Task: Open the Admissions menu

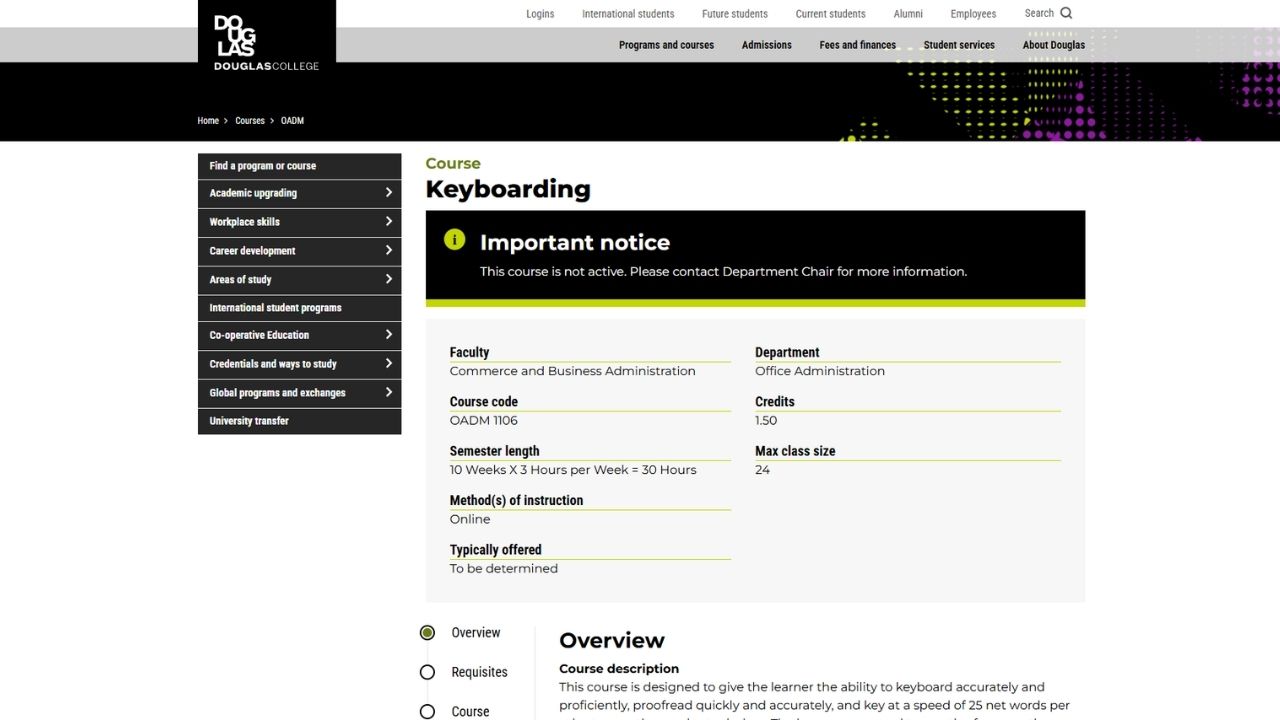Action: [x=767, y=45]
